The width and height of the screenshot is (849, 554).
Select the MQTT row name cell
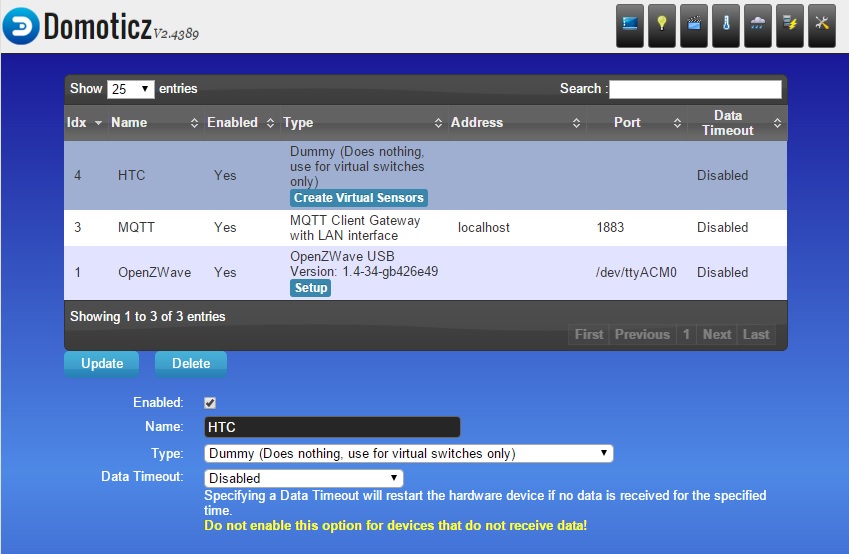pos(136,227)
